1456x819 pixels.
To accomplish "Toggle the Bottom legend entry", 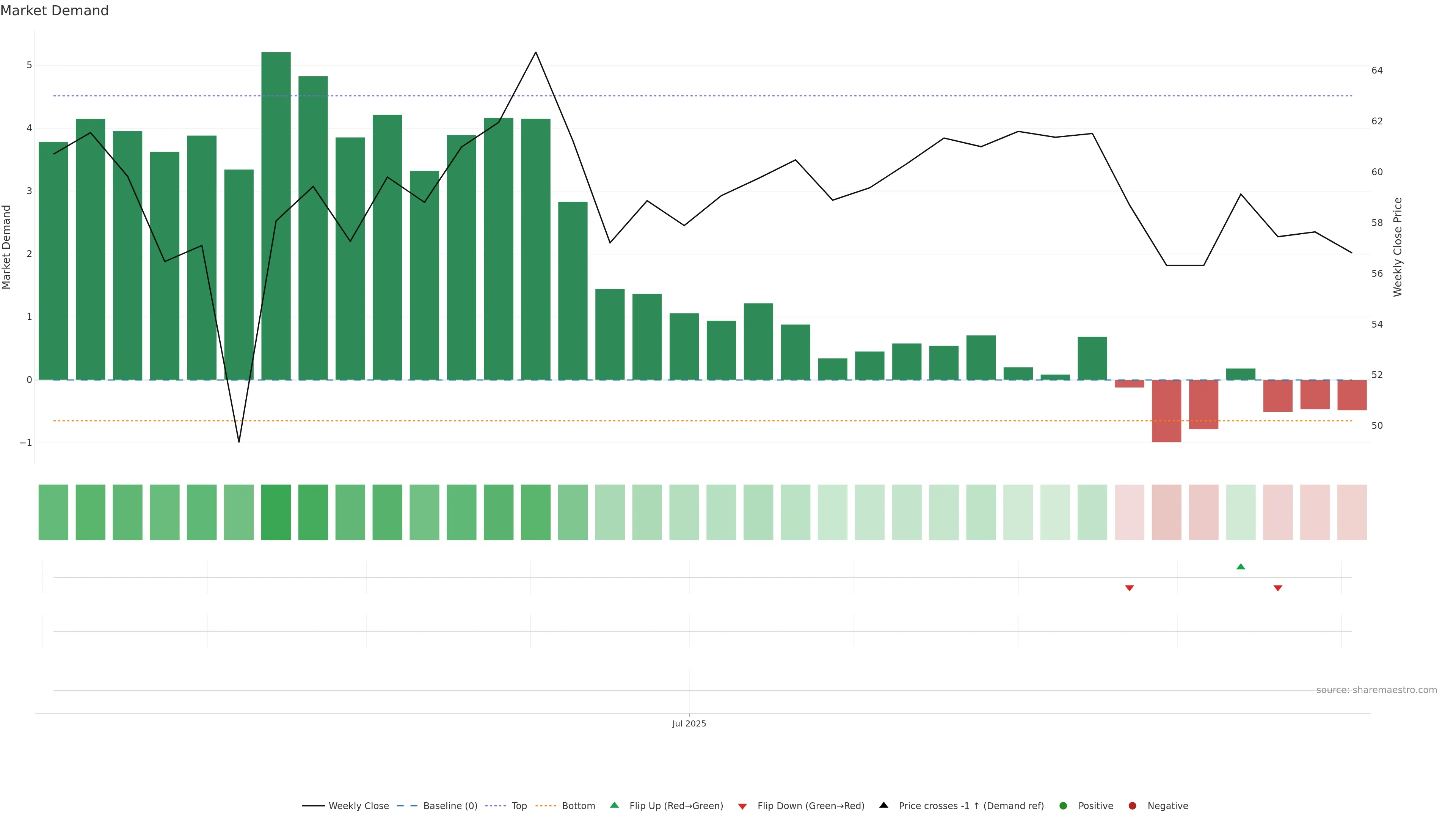I will [578, 805].
